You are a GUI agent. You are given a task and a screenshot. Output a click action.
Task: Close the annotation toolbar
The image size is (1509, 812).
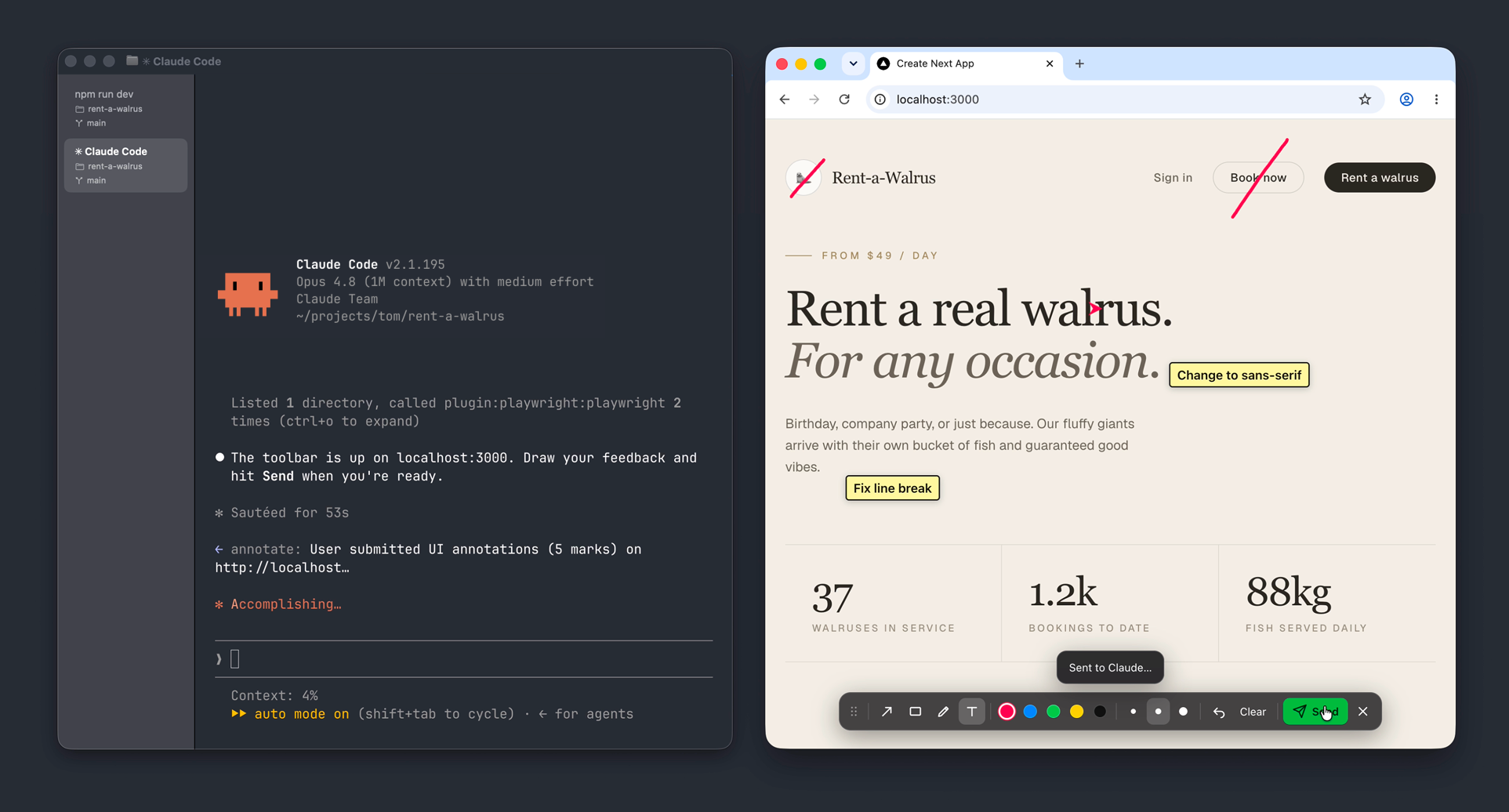[x=1363, y=712]
